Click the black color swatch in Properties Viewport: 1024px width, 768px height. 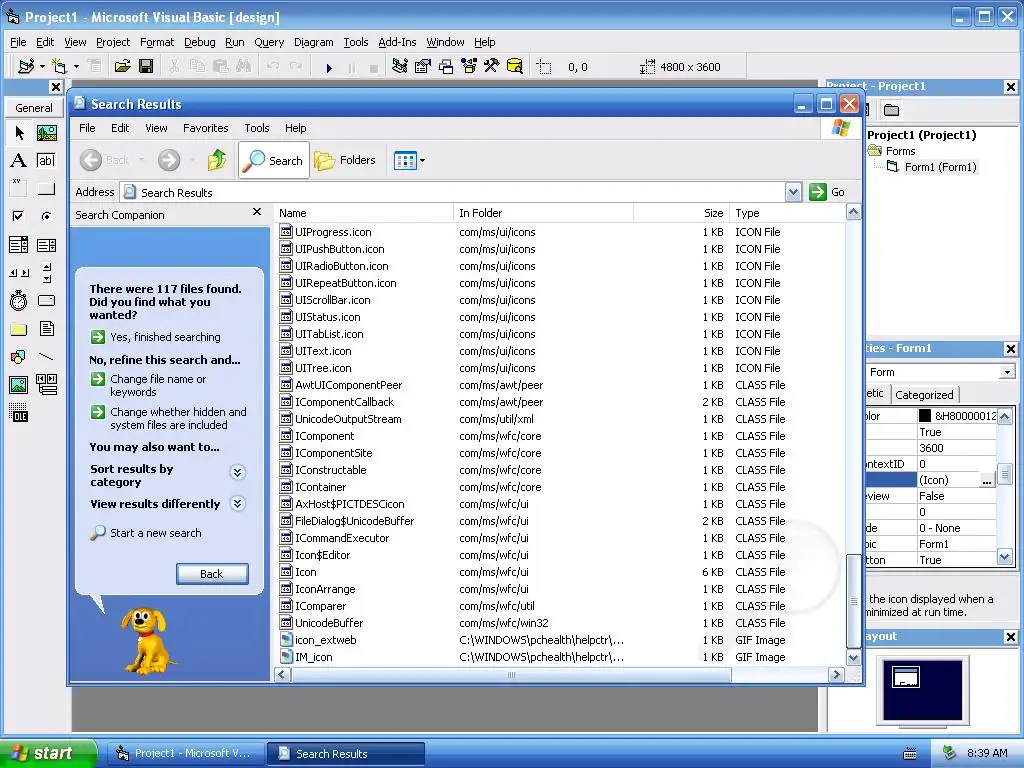click(925, 415)
